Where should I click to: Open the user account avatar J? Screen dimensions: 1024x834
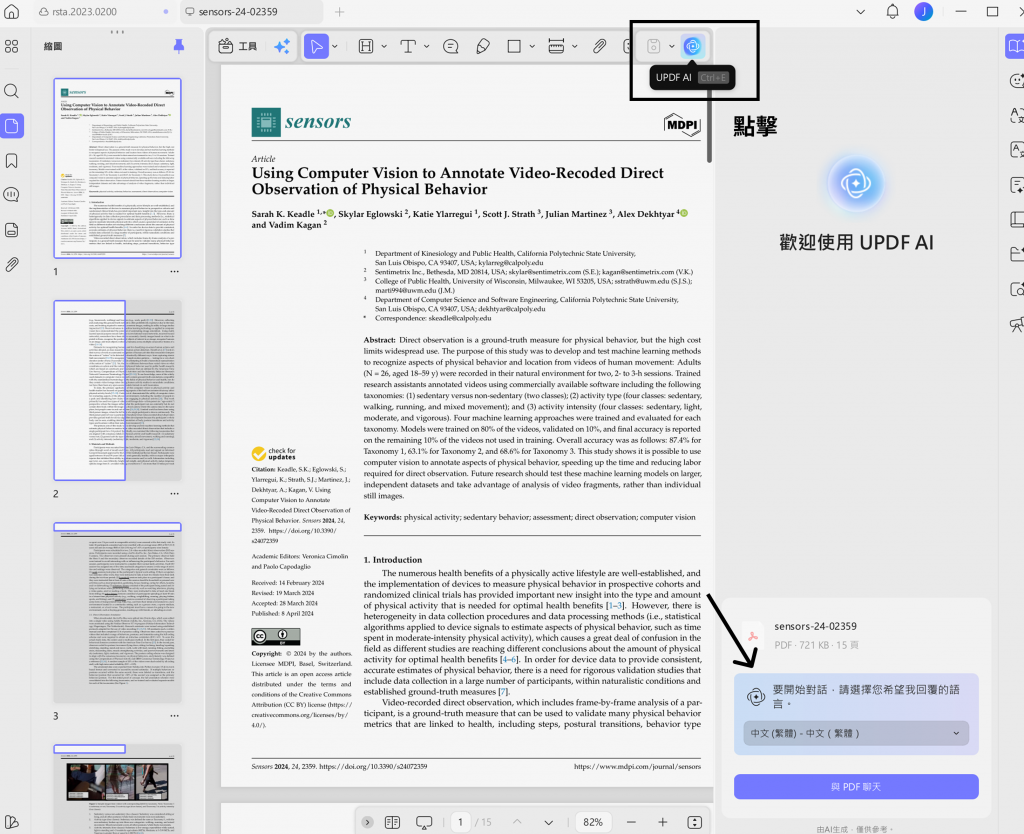click(x=923, y=11)
